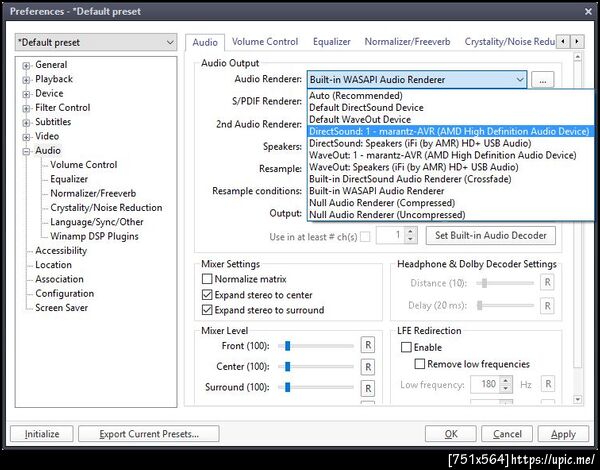Viewport: 600px width, 470px height.
Task: Choose Default DirectSound Device
Action: tap(450, 108)
